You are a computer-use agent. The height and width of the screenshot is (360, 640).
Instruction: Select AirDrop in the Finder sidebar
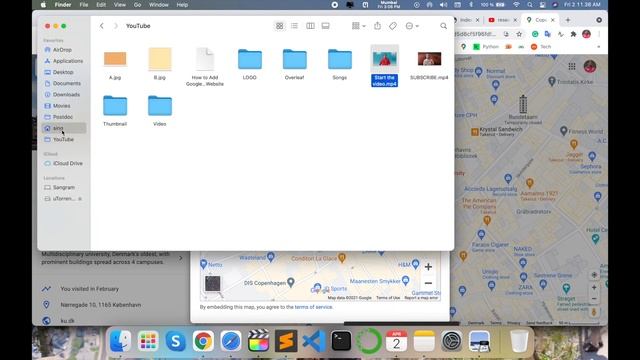coord(63,50)
